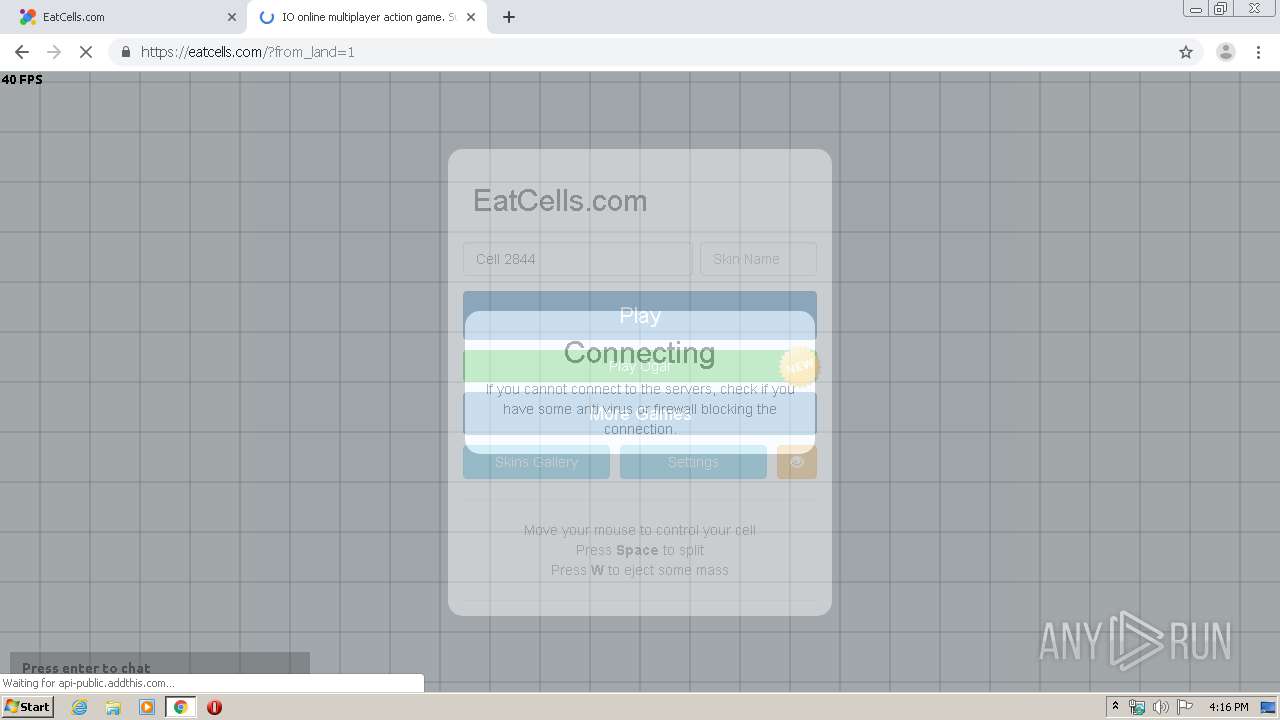Click the orange eye spectate button
1280x720 pixels.
point(797,462)
